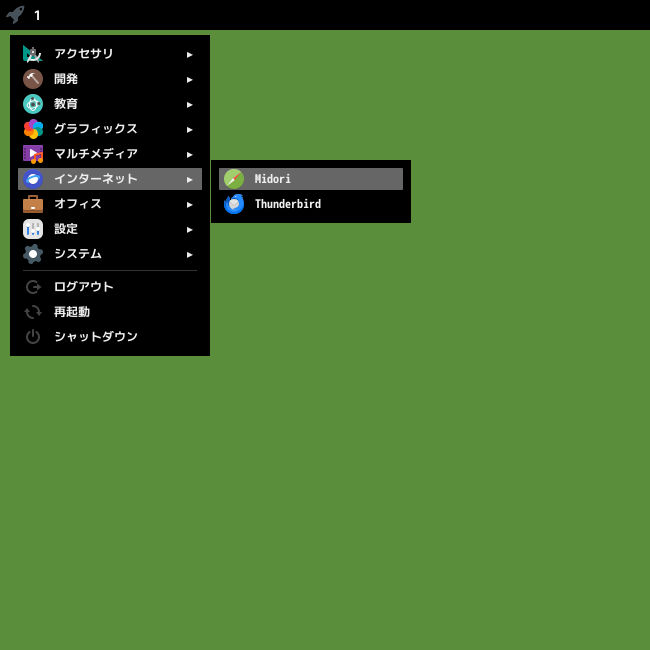Launch Midori from the submenu
The width and height of the screenshot is (650, 650).
pyautogui.click(x=311, y=179)
